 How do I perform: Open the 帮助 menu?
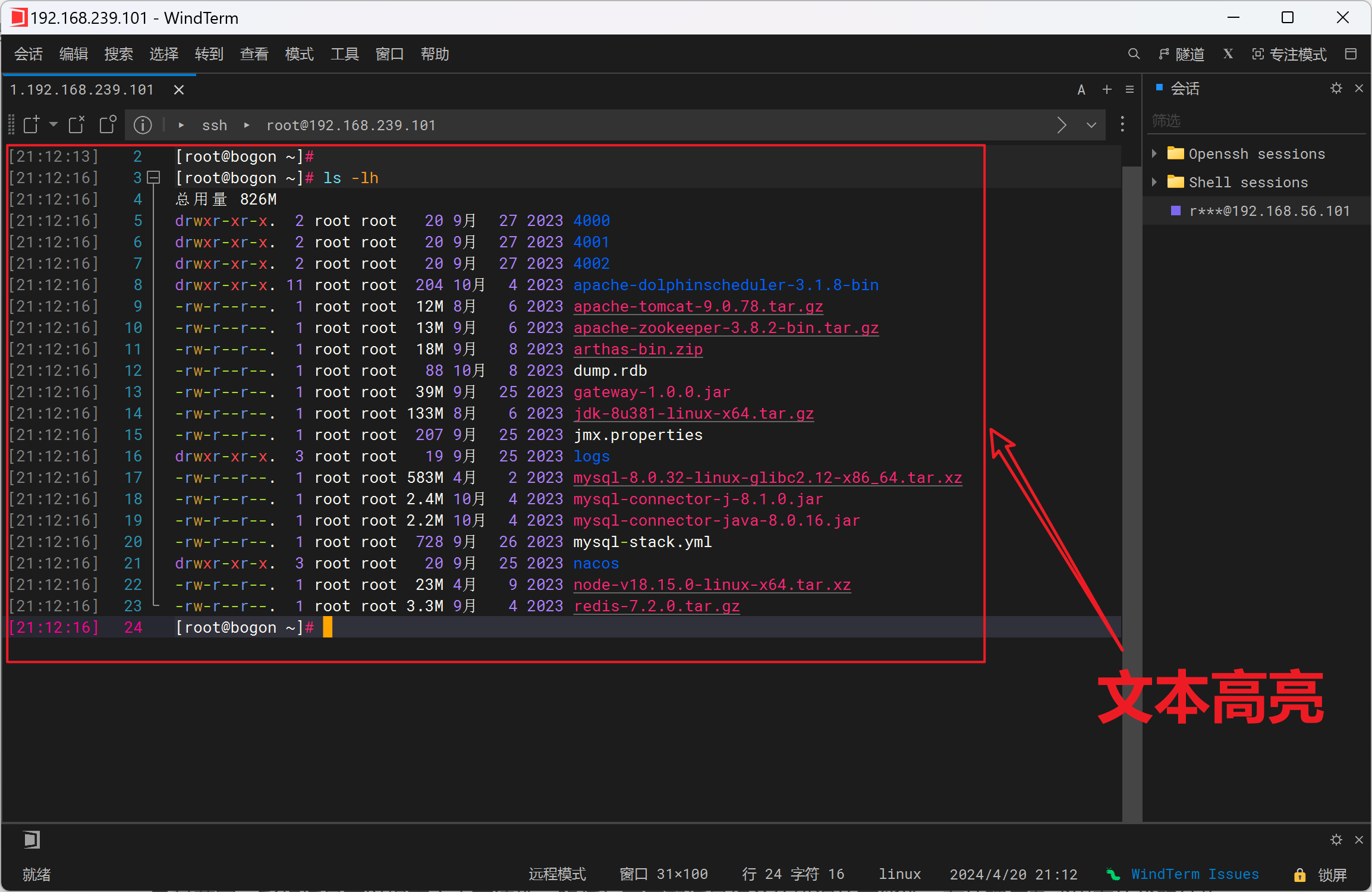[435, 54]
